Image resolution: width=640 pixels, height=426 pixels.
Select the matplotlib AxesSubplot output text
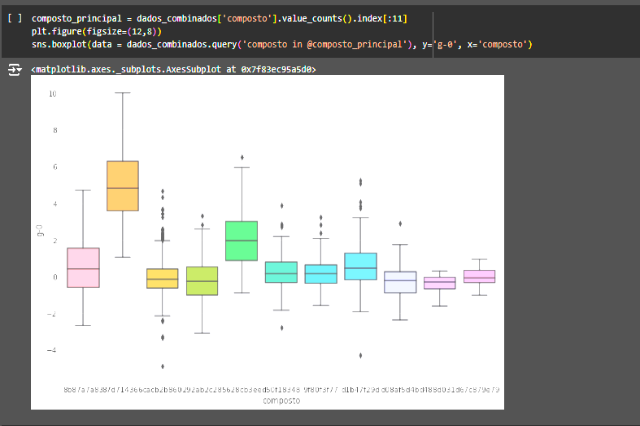(x=173, y=70)
